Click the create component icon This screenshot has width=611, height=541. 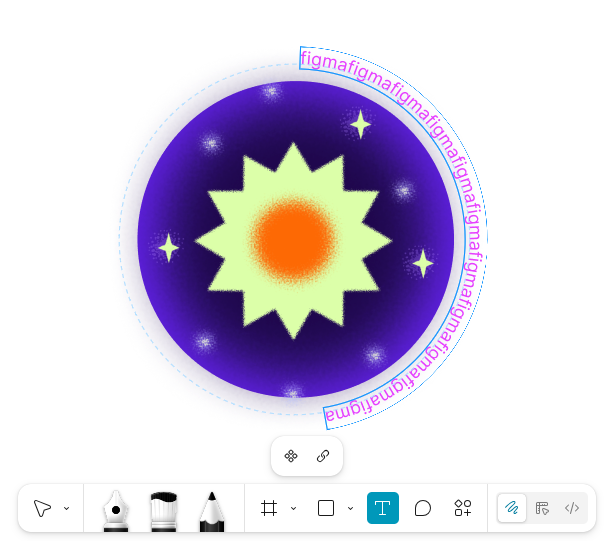click(x=291, y=456)
